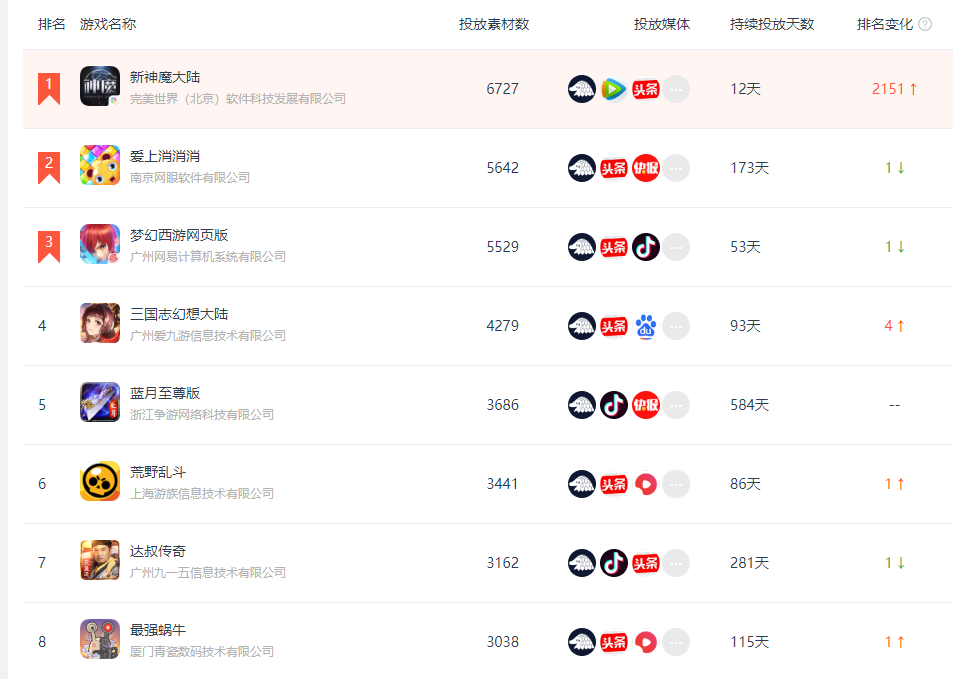
Task: Open the 达叔传奇 game icon
Action: (100, 560)
